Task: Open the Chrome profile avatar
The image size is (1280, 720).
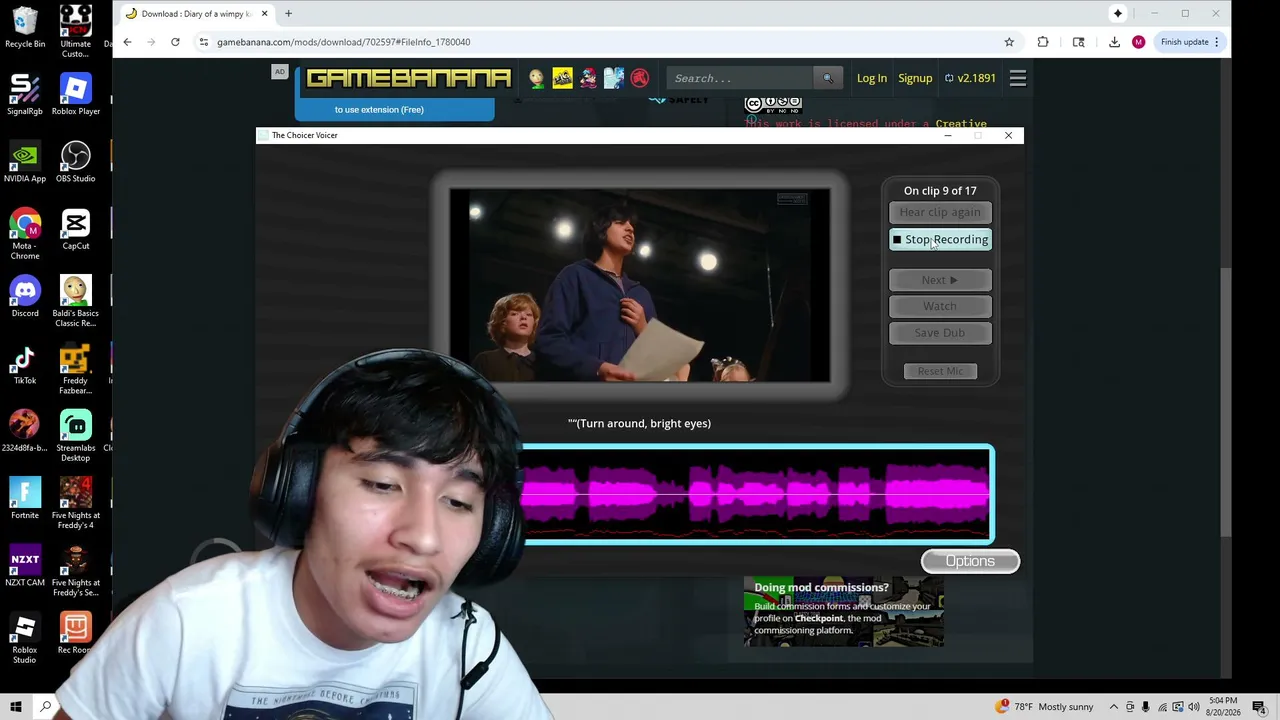Action: pyautogui.click(x=1138, y=42)
